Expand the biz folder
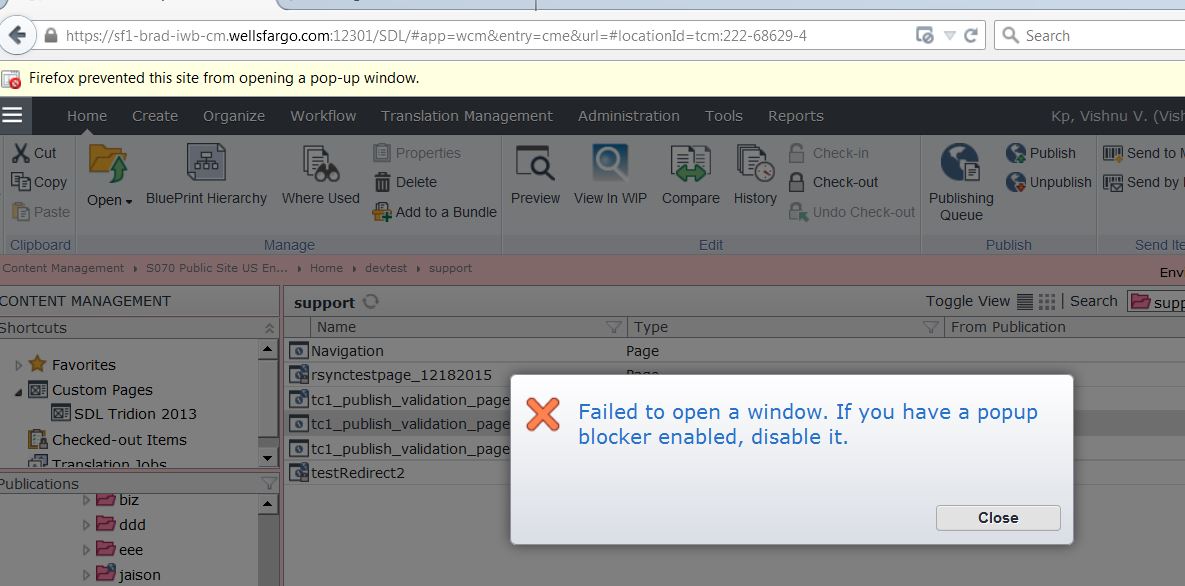The width and height of the screenshot is (1185, 586). [x=86, y=500]
